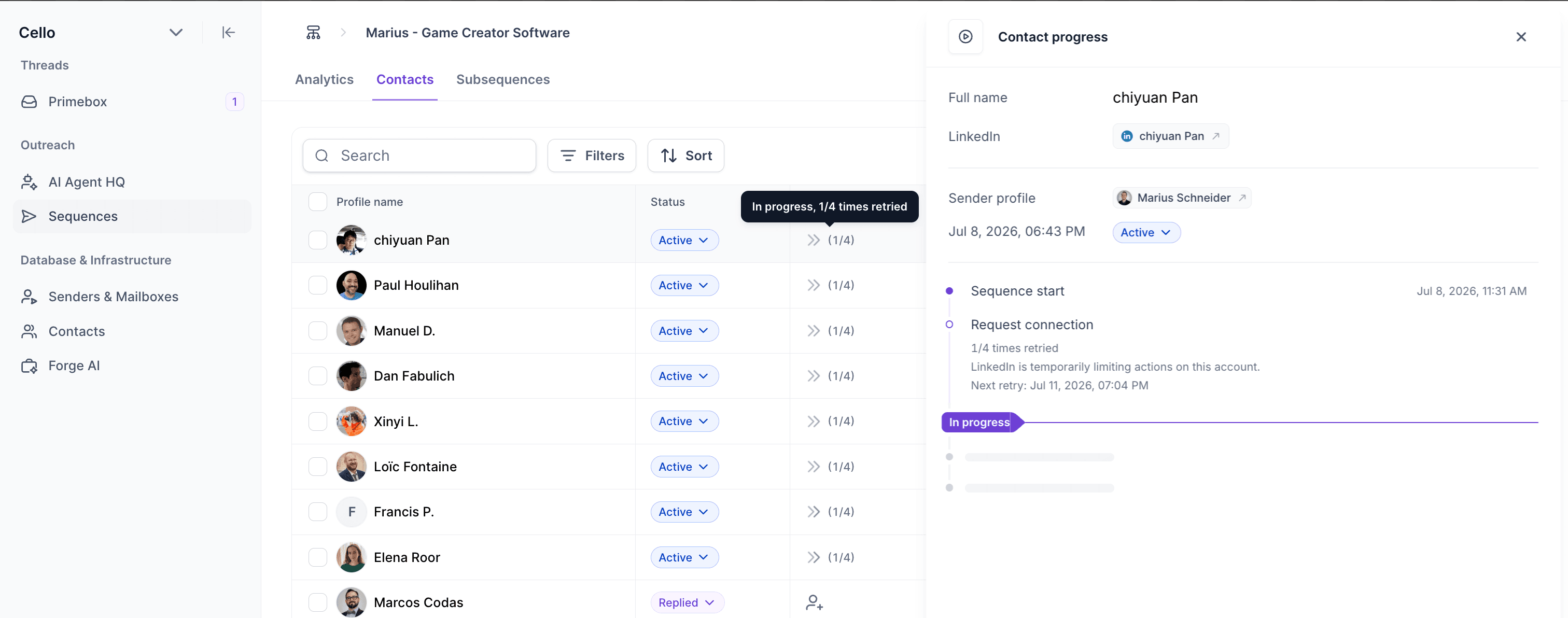Click the Forge AI icon
Image resolution: width=1568 pixels, height=618 pixels.
click(29, 366)
